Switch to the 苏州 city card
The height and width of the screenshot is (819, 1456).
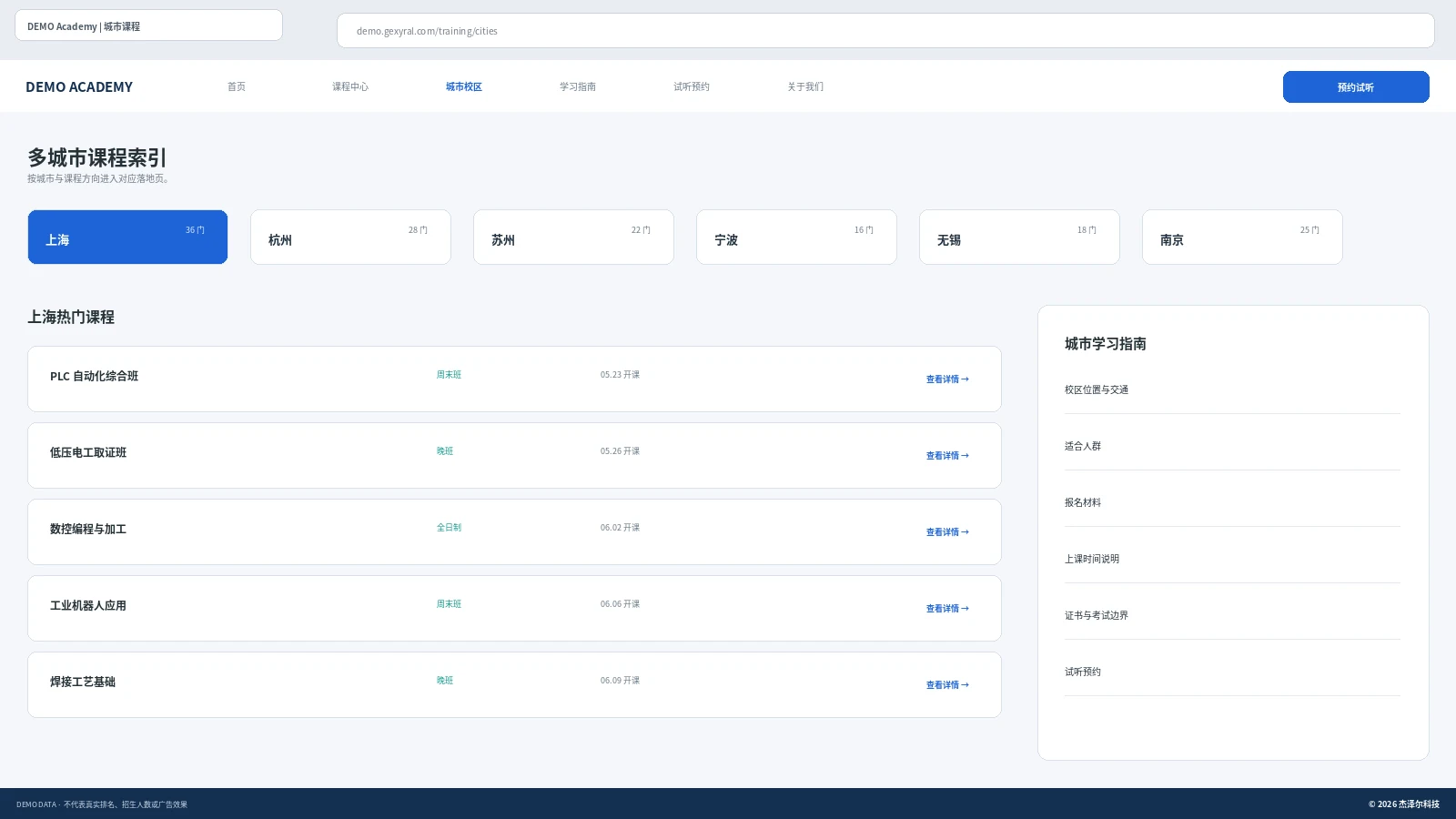[x=573, y=238]
